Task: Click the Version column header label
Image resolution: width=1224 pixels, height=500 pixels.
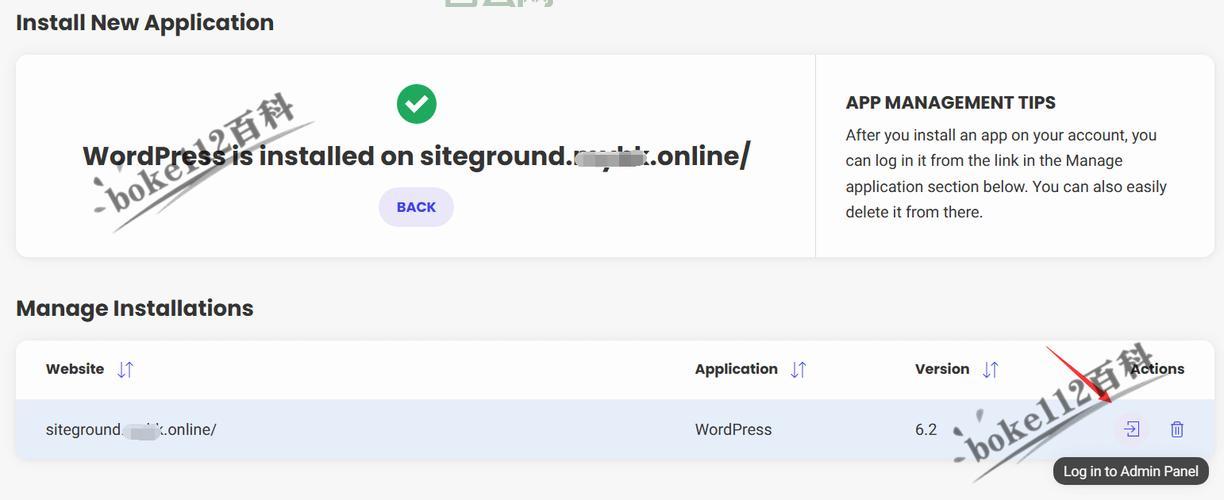Action: tap(942, 369)
